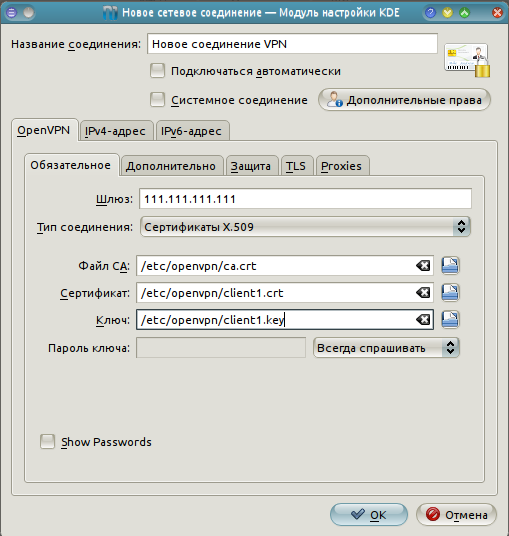This screenshot has width=509, height=536.
Task: Open the Защита tab
Action: (251, 166)
